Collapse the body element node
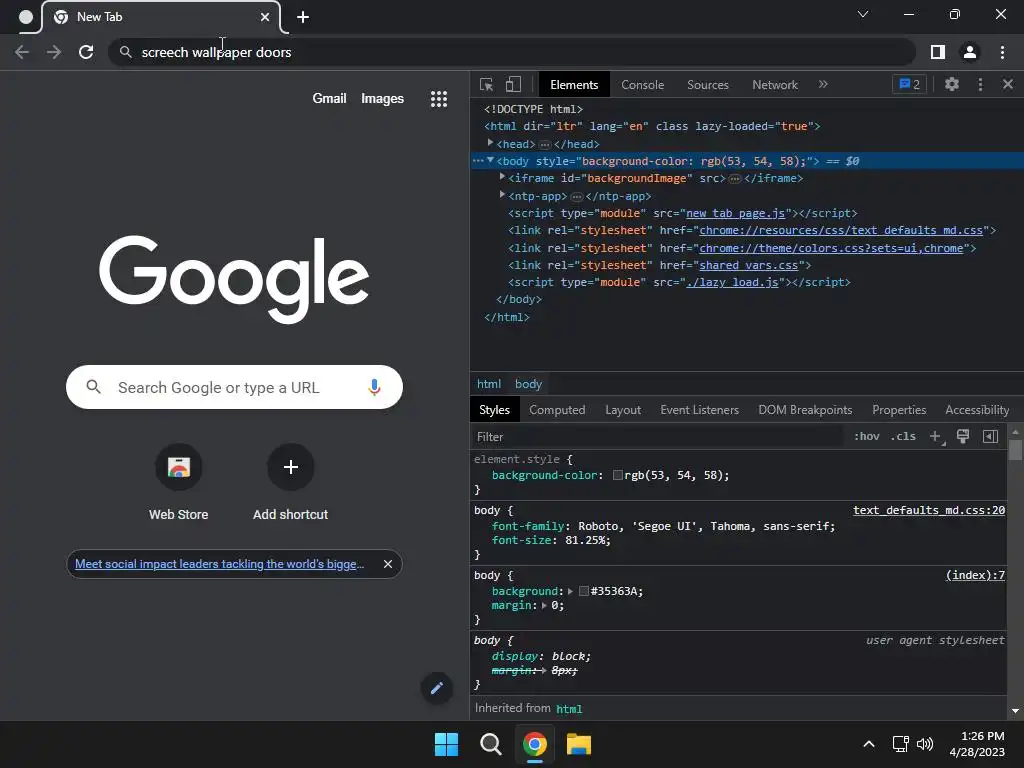Viewport: 1024px width, 768px height. pos(490,160)
